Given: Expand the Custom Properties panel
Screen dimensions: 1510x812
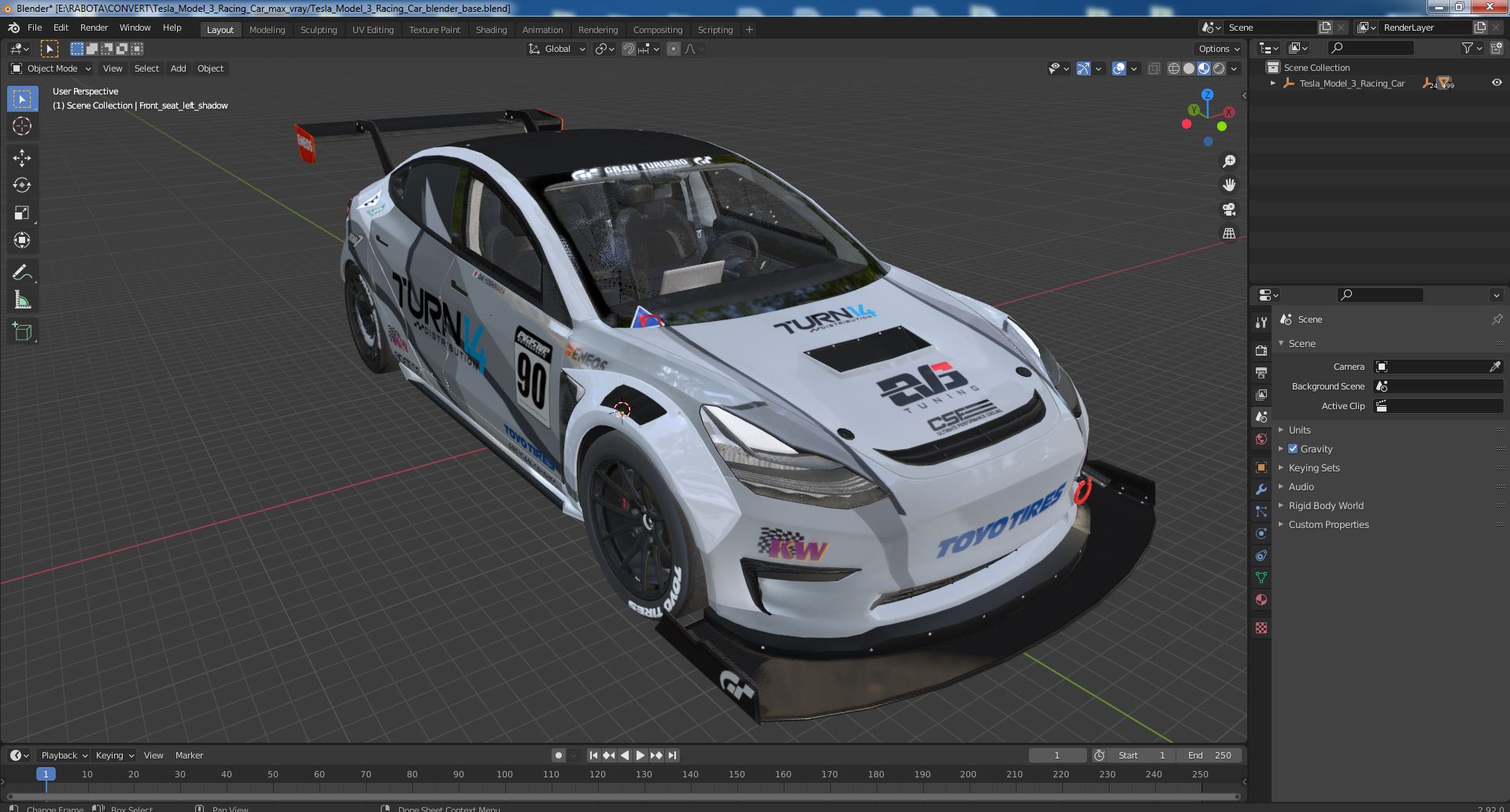Looking at the screenshot, I should point(1328,524).
